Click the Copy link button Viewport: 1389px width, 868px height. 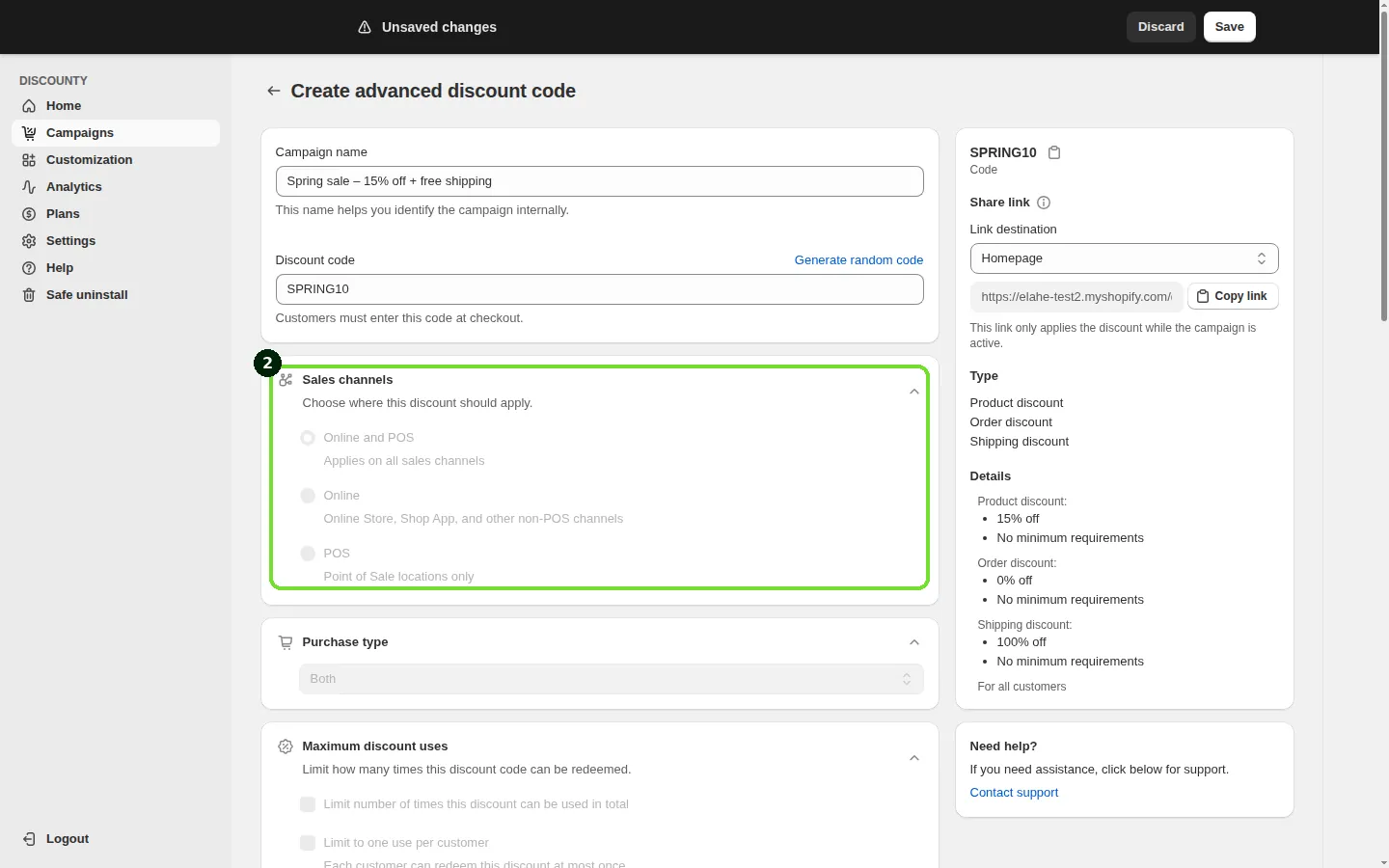1233,296
